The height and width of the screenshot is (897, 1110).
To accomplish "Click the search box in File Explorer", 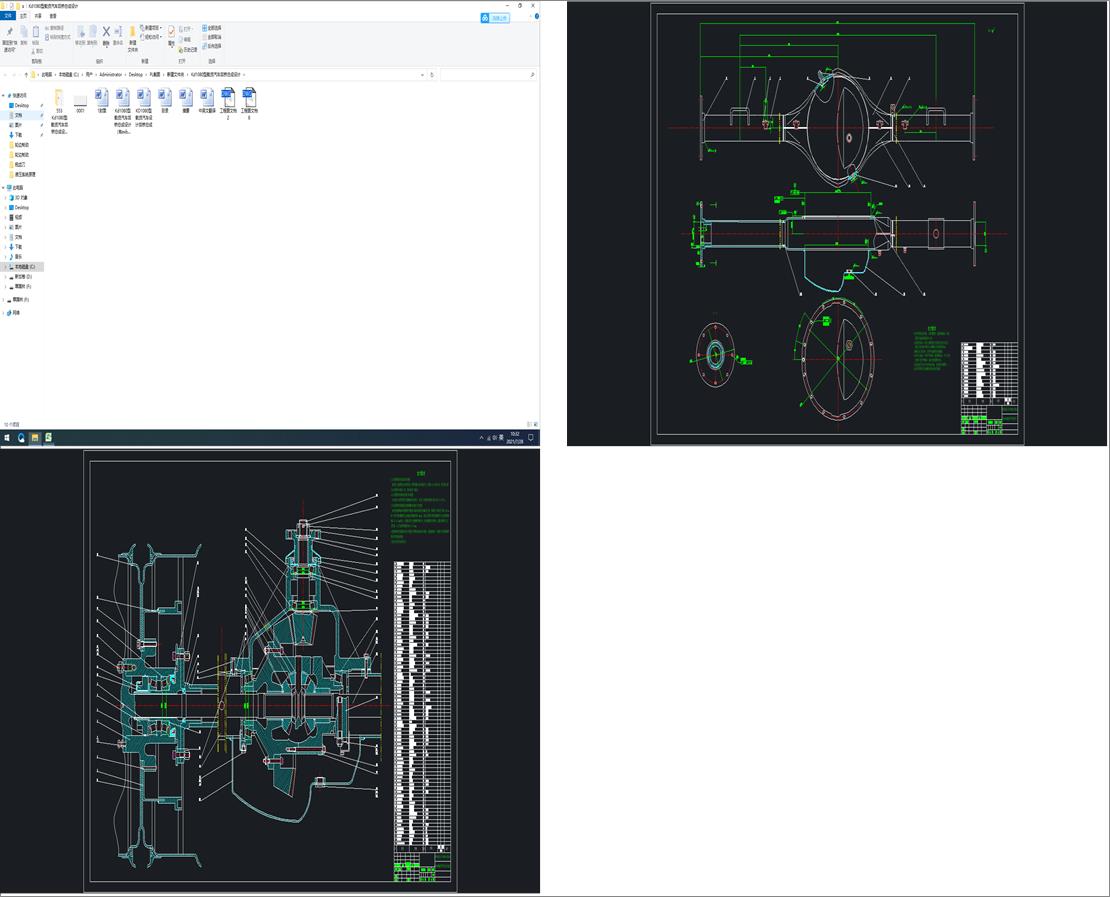I will (485, 75).
